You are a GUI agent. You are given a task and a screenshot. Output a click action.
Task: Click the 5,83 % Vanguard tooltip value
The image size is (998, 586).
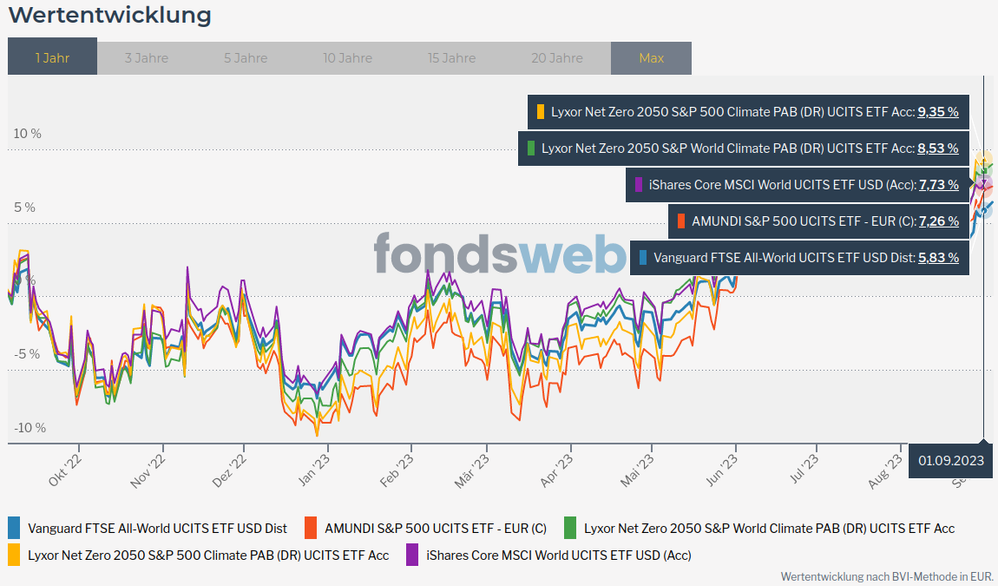coord(938,258)
